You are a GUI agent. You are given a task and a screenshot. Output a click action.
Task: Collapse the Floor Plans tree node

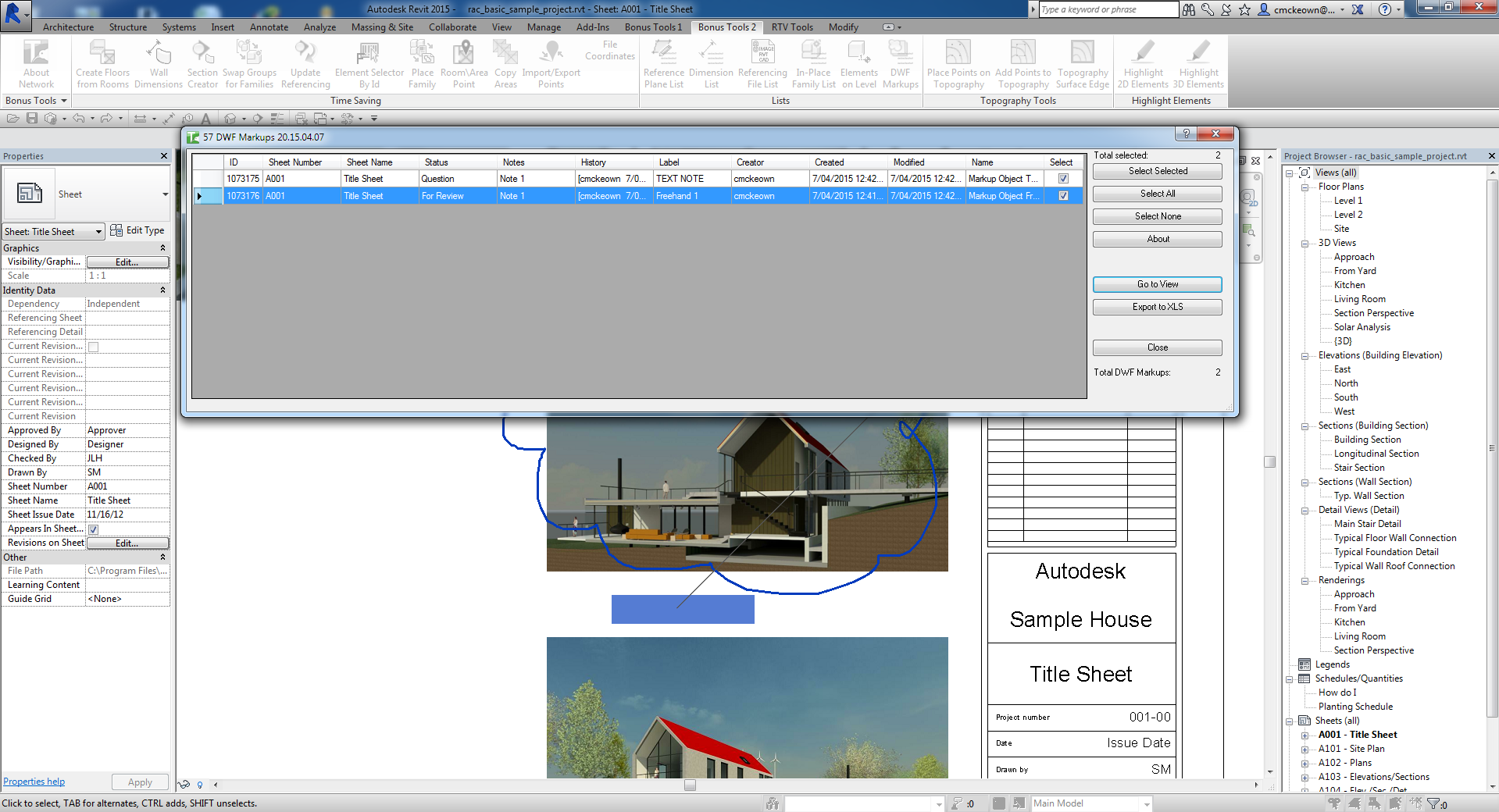tap(1305, 187)
